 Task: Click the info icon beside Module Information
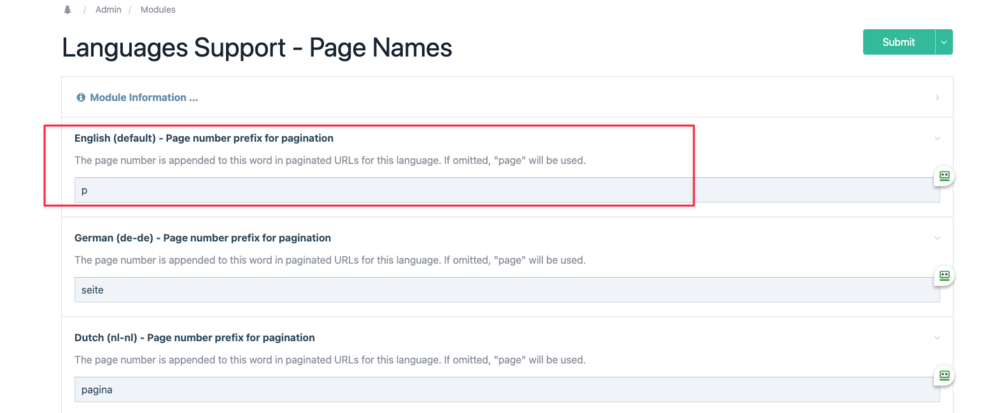[81, 98]
